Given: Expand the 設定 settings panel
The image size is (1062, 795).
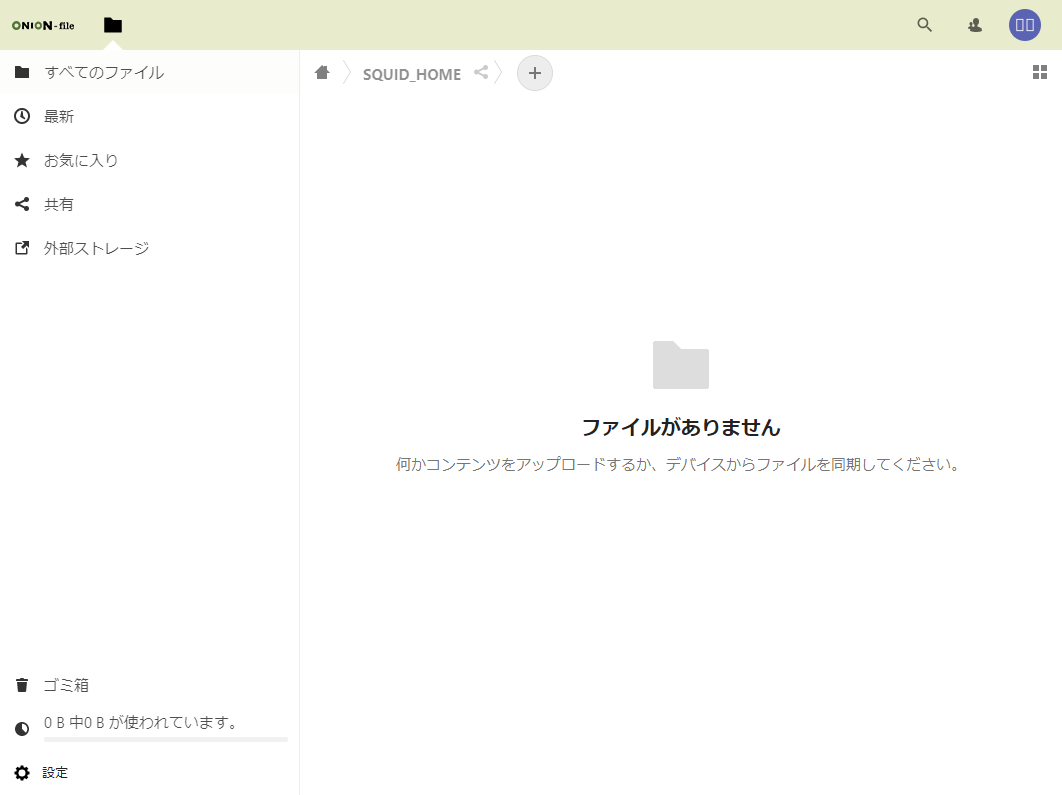Looking at the screenshot, I should coord(56,773).
